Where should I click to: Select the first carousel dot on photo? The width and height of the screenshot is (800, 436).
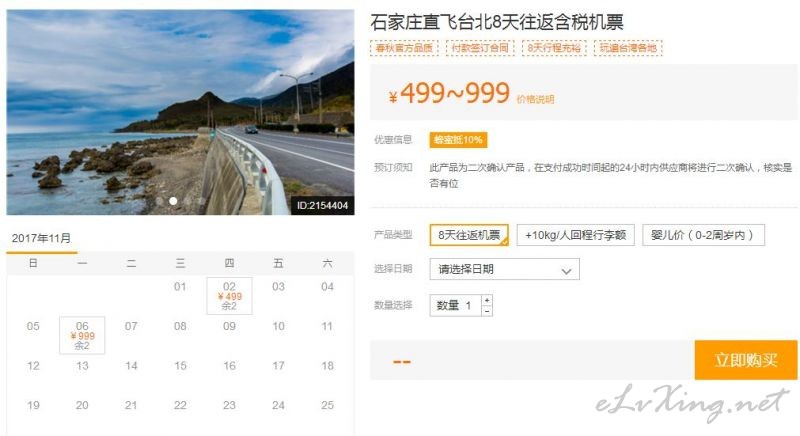pos(160,201)
